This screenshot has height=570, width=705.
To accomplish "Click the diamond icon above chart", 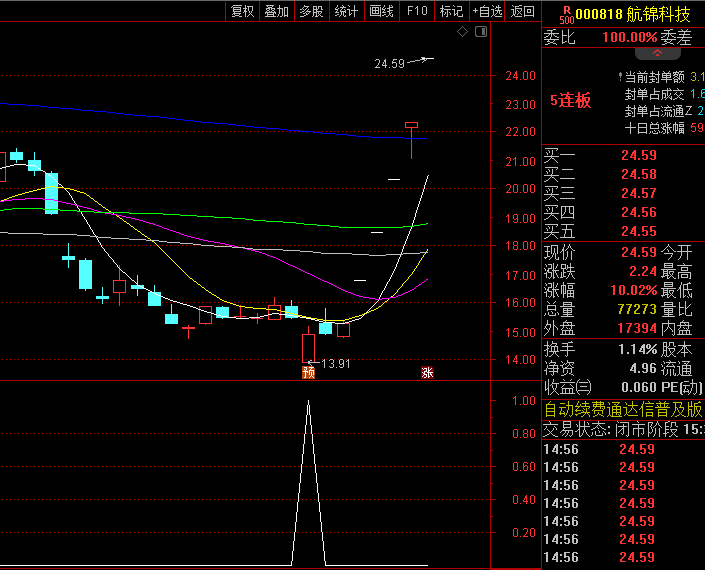I will [x=462, y=32].
